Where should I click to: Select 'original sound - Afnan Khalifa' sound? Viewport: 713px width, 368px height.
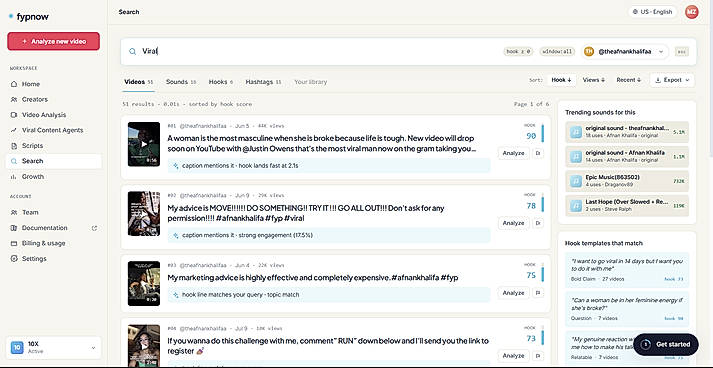627,156
